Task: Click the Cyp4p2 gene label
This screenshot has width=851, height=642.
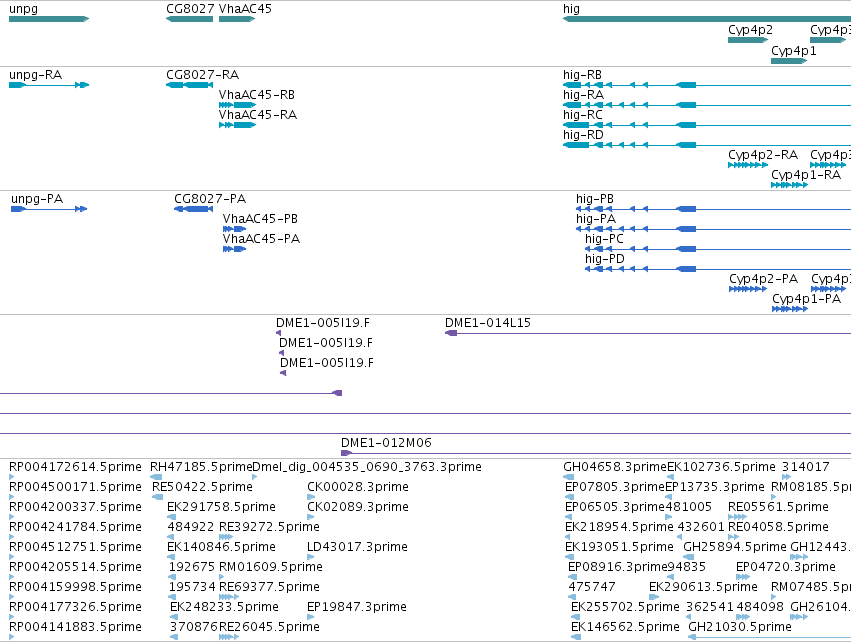Action: pos(750,30)
